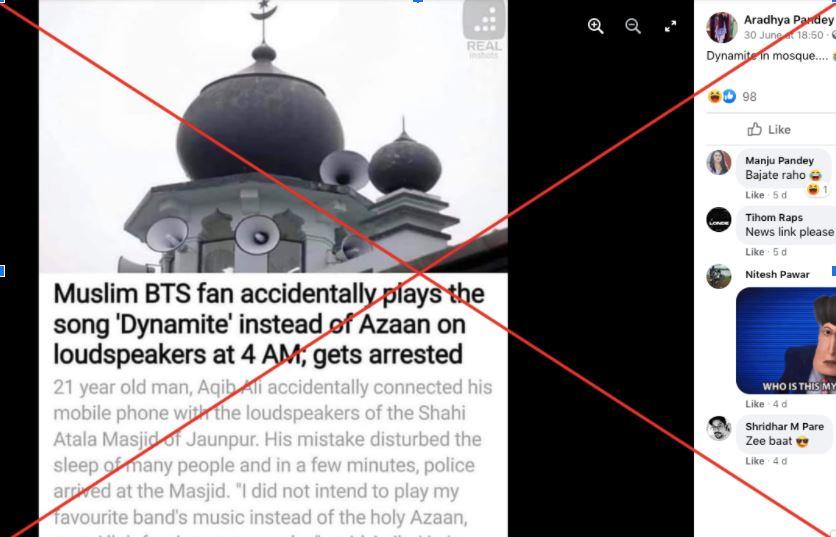The width and height of the screenshot is (836, 537).
Task: Zoom out of the photo
Action: click(x=633, y=26)
